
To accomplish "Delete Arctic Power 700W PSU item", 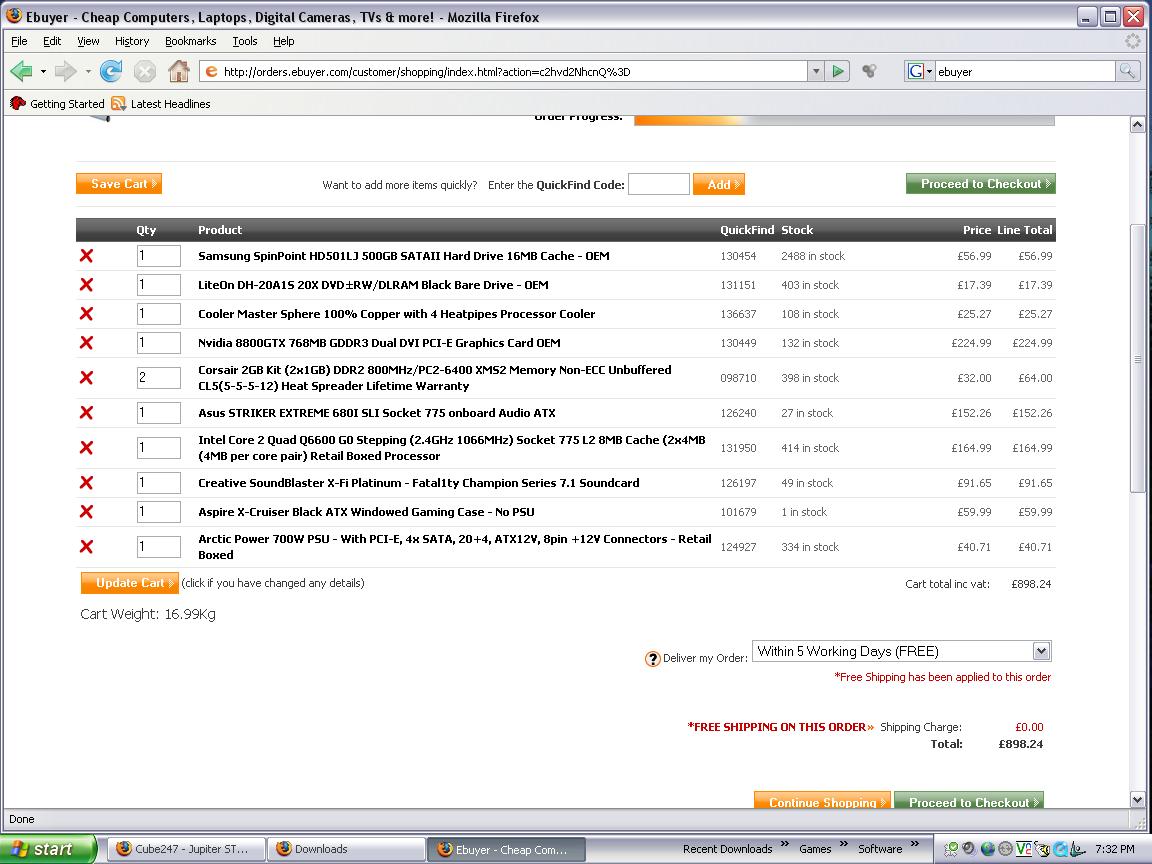I will pos(87,547).
